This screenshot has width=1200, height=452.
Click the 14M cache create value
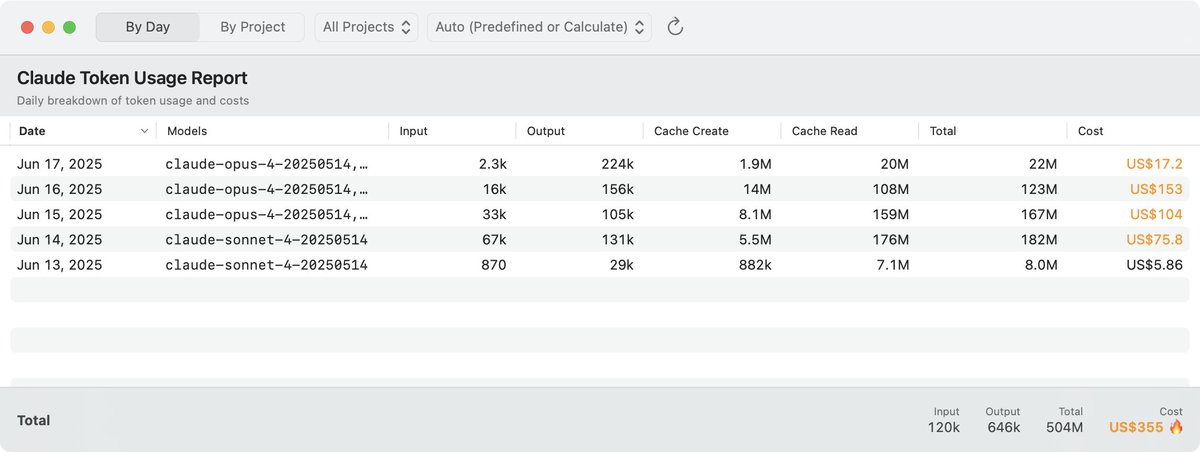pyautogui.click(x=757, y=189)
